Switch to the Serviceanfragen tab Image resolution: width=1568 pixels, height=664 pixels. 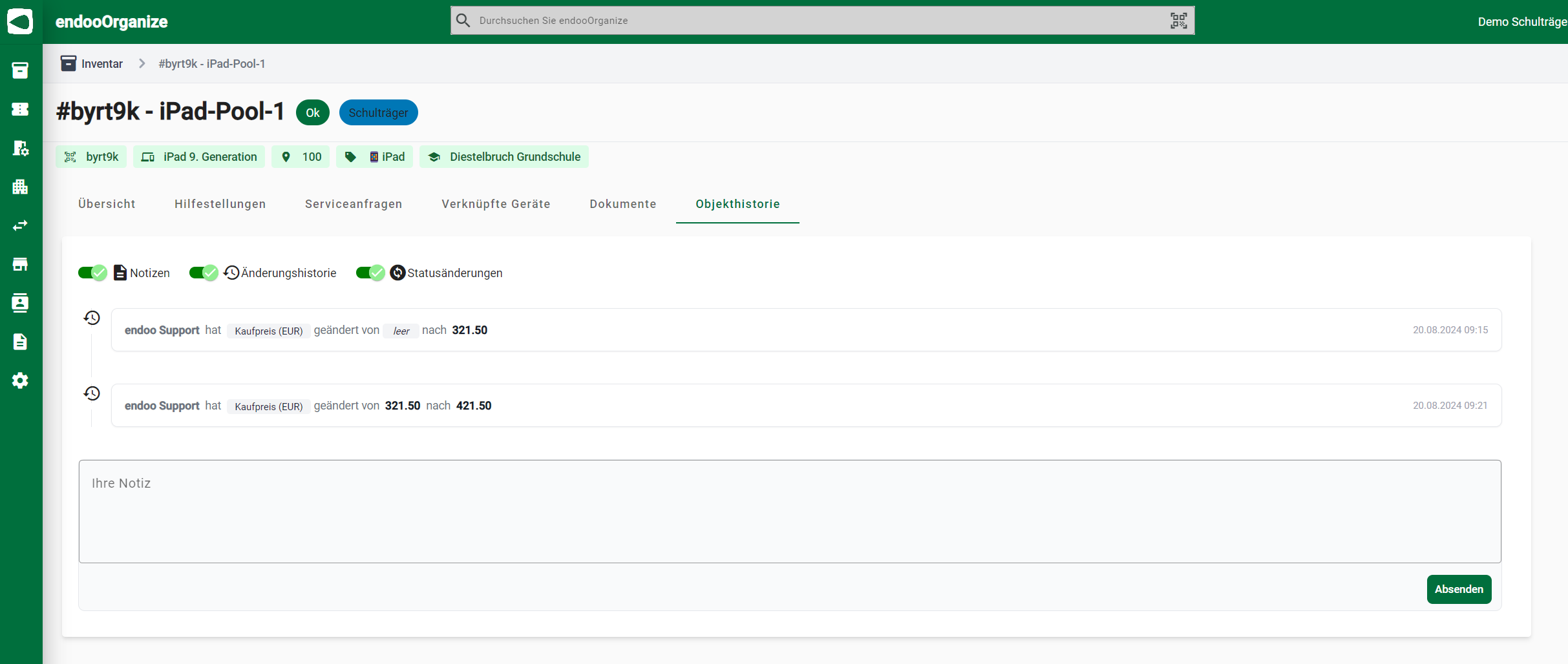point(354,204)
